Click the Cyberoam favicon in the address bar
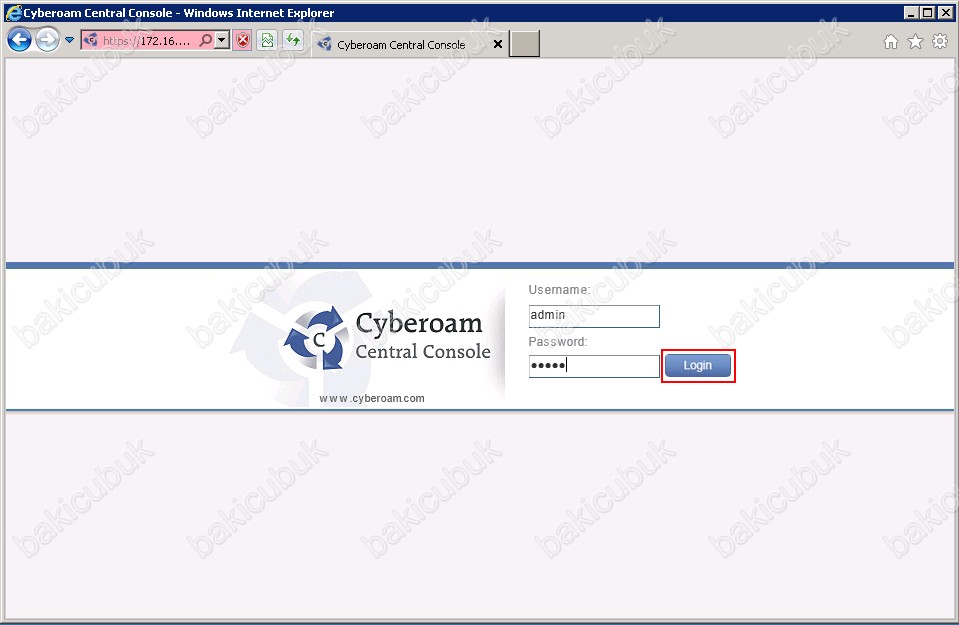959x625 pixels. click(91, 40)
